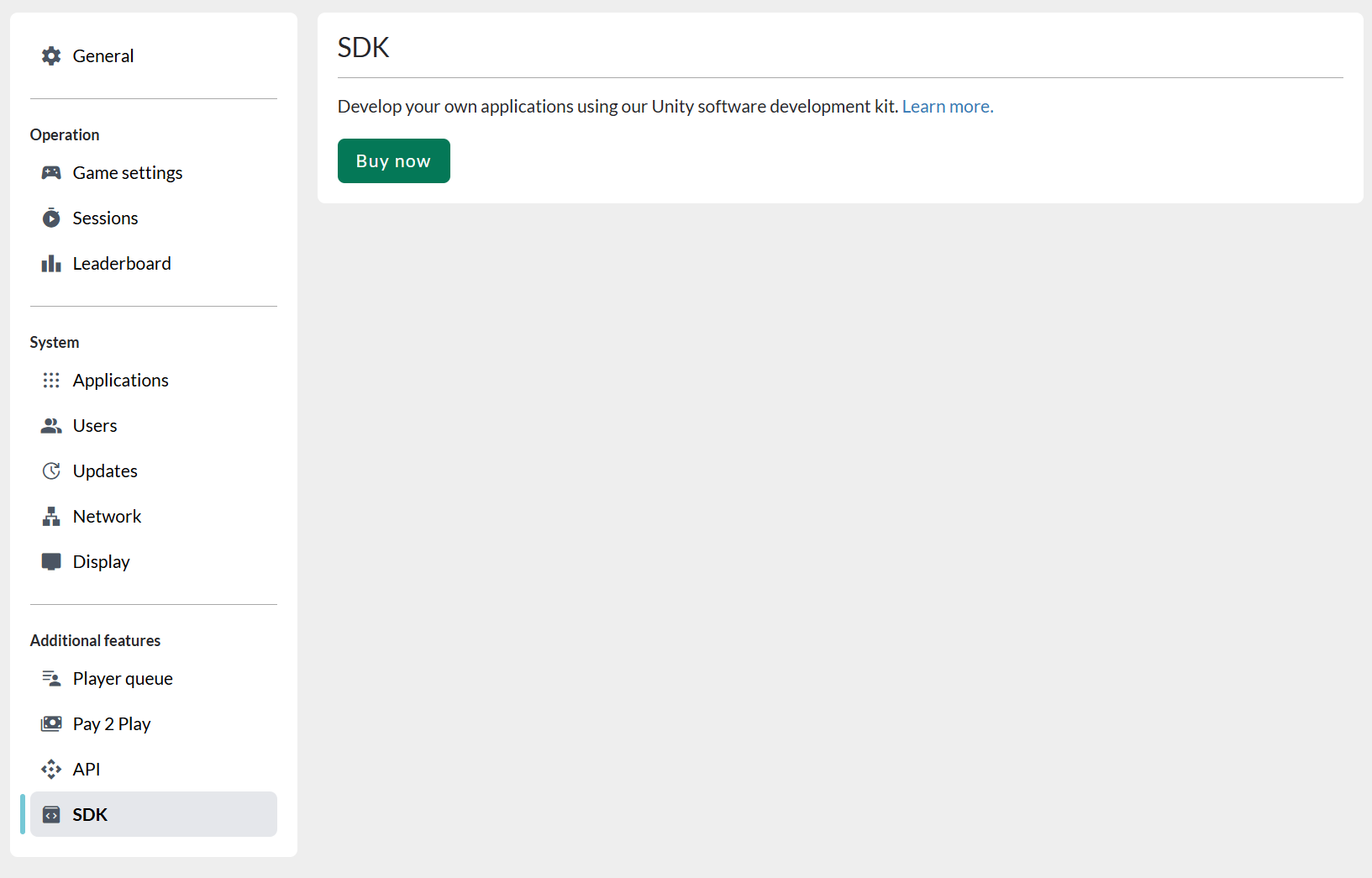Viewport: 1372px width, 878px height.
Task: Open Leaderboard via the bar chart icon
Action: click(51, 263)
